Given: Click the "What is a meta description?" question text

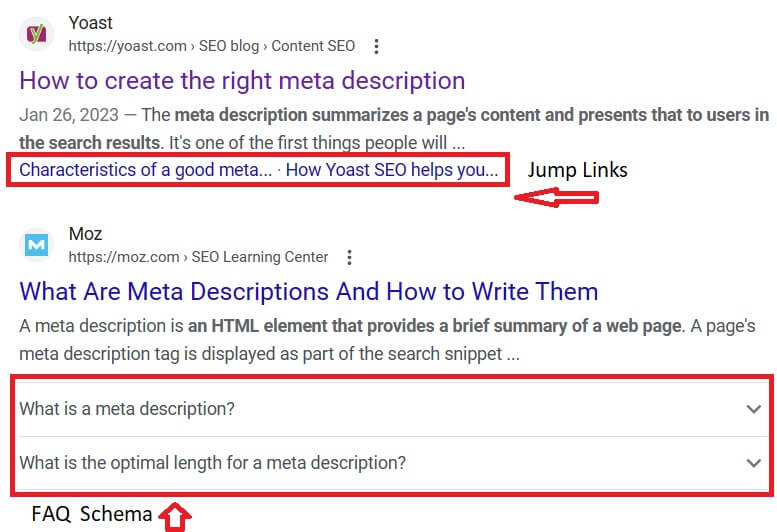Looking at the screenshot, I should tap(127, 409).
